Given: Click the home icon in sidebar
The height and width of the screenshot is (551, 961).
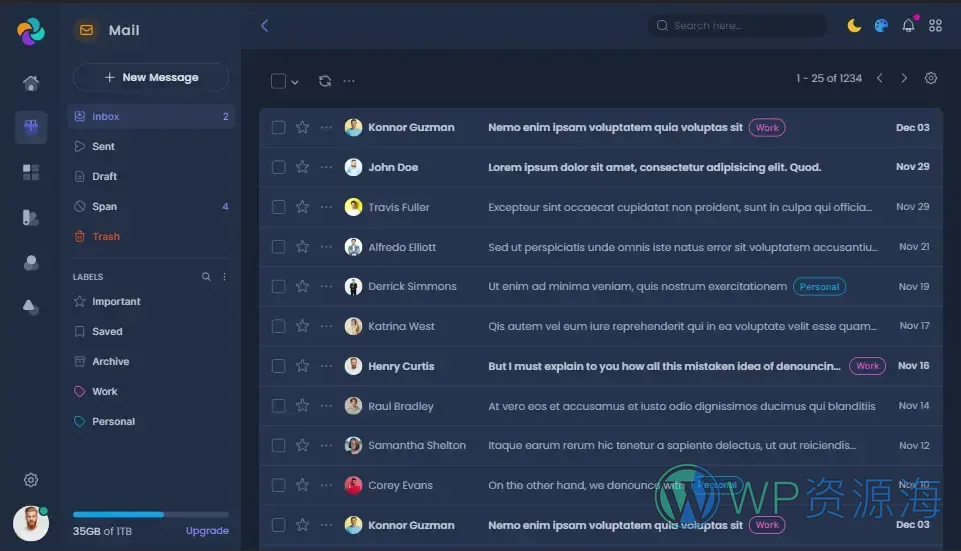Looking at the screenshot, I should coord(31,83).
